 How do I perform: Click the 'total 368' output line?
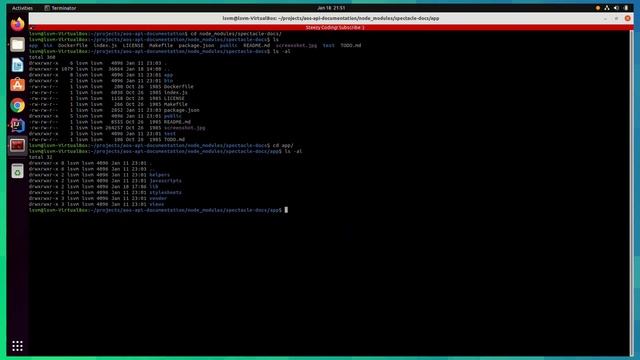tap(42, 57)
